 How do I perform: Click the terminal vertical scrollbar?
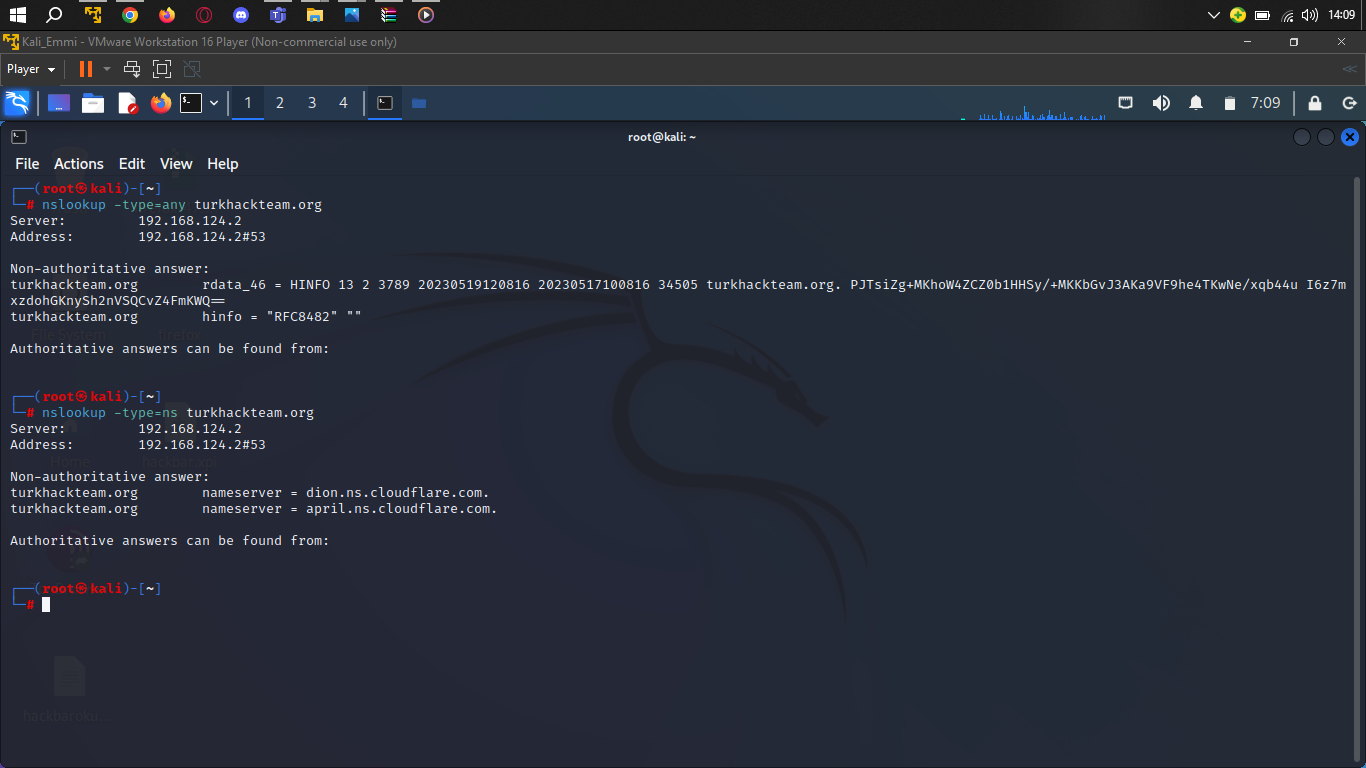1357,470
